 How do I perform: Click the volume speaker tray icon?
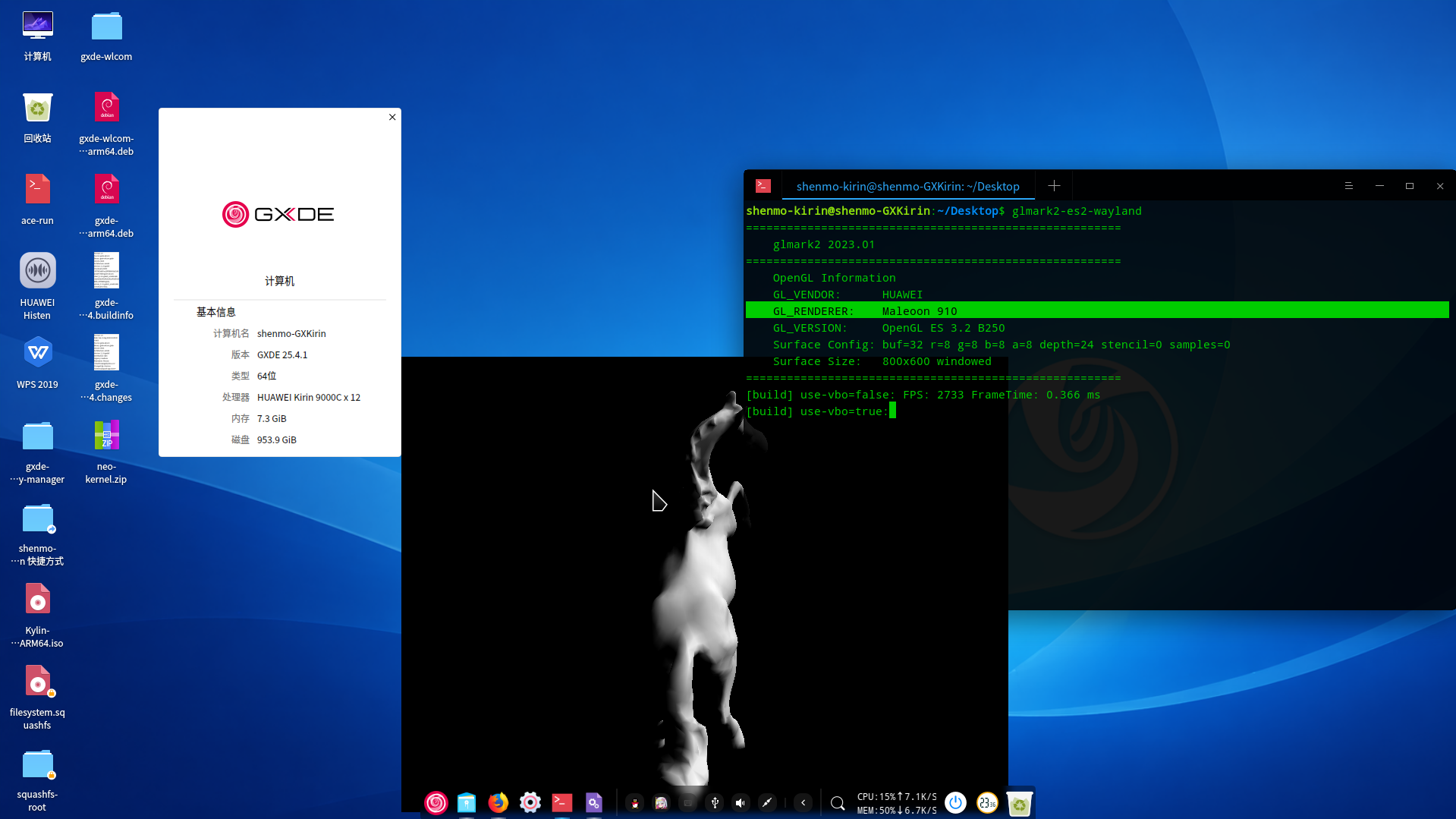click(741, 803)
